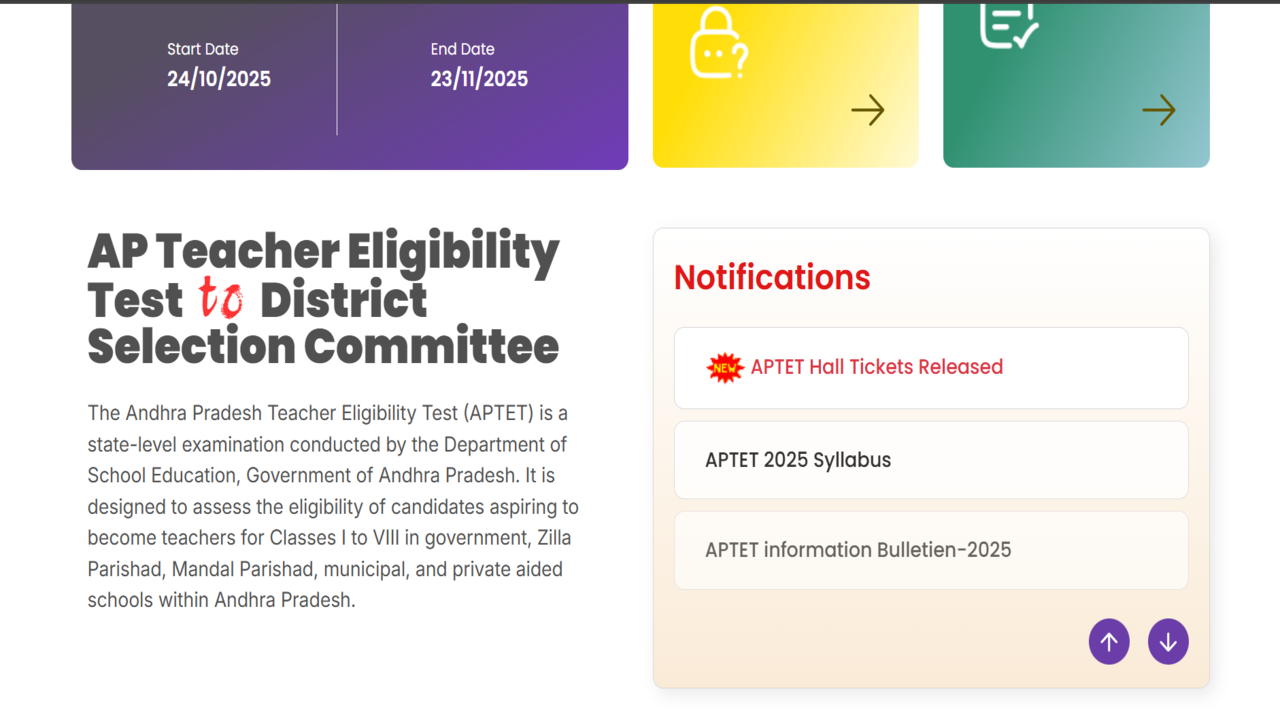The width and height of the screenshot is (1280, 720).
Task: Click the document checkmark icon
Action: [1008, 24]
